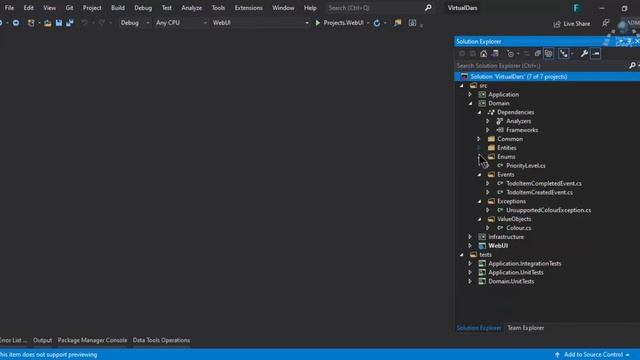Click Sync with Active Document icon
The image size is (640, 360).
pyautogui.click(x=527, y=53)
